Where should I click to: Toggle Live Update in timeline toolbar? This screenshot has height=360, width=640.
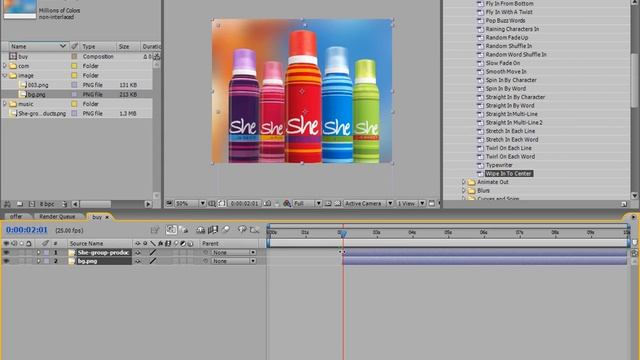pos(171,230)
